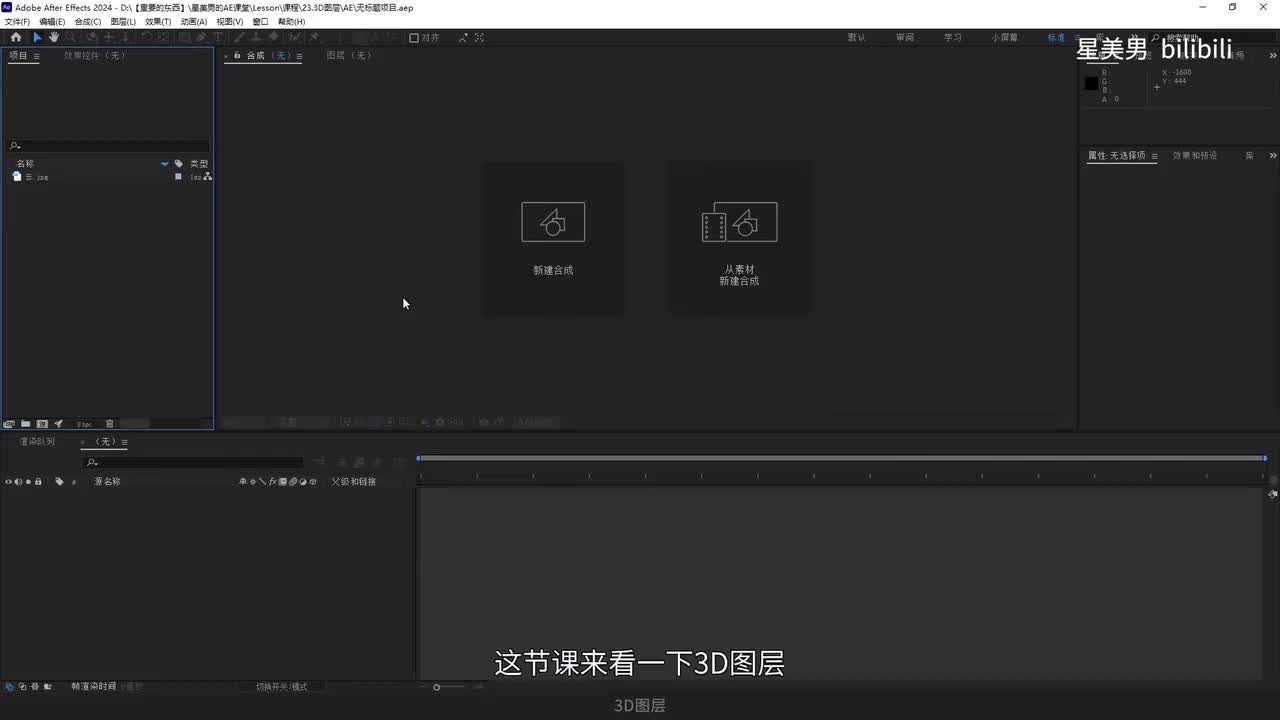Viewport: 1280px width, 720px height.
Task: Switch to the 渲染队列 tab
Action: point(38,442)
